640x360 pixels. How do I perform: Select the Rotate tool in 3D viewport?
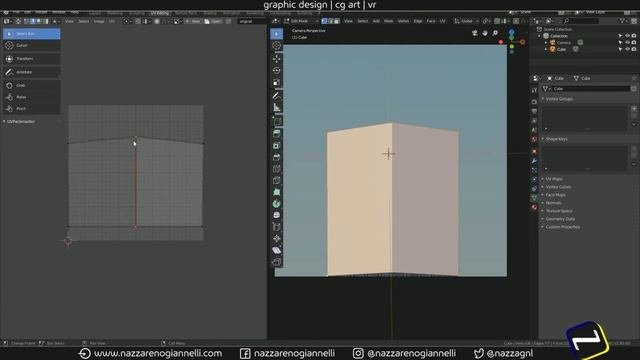click(x=277, y=71)
